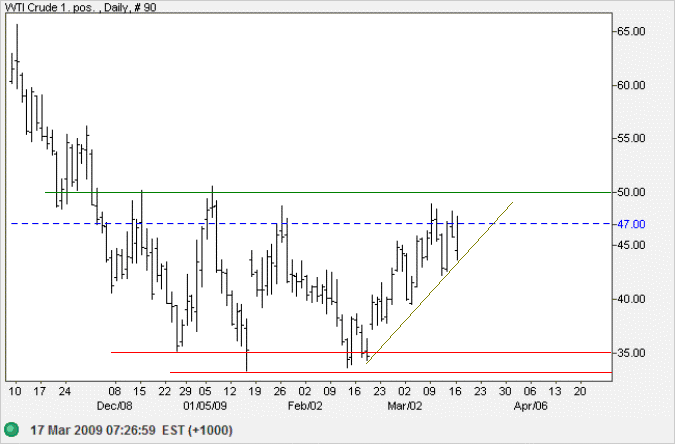Click the date tick label 24
Screen dimensions: 675x444
[65, 391]
